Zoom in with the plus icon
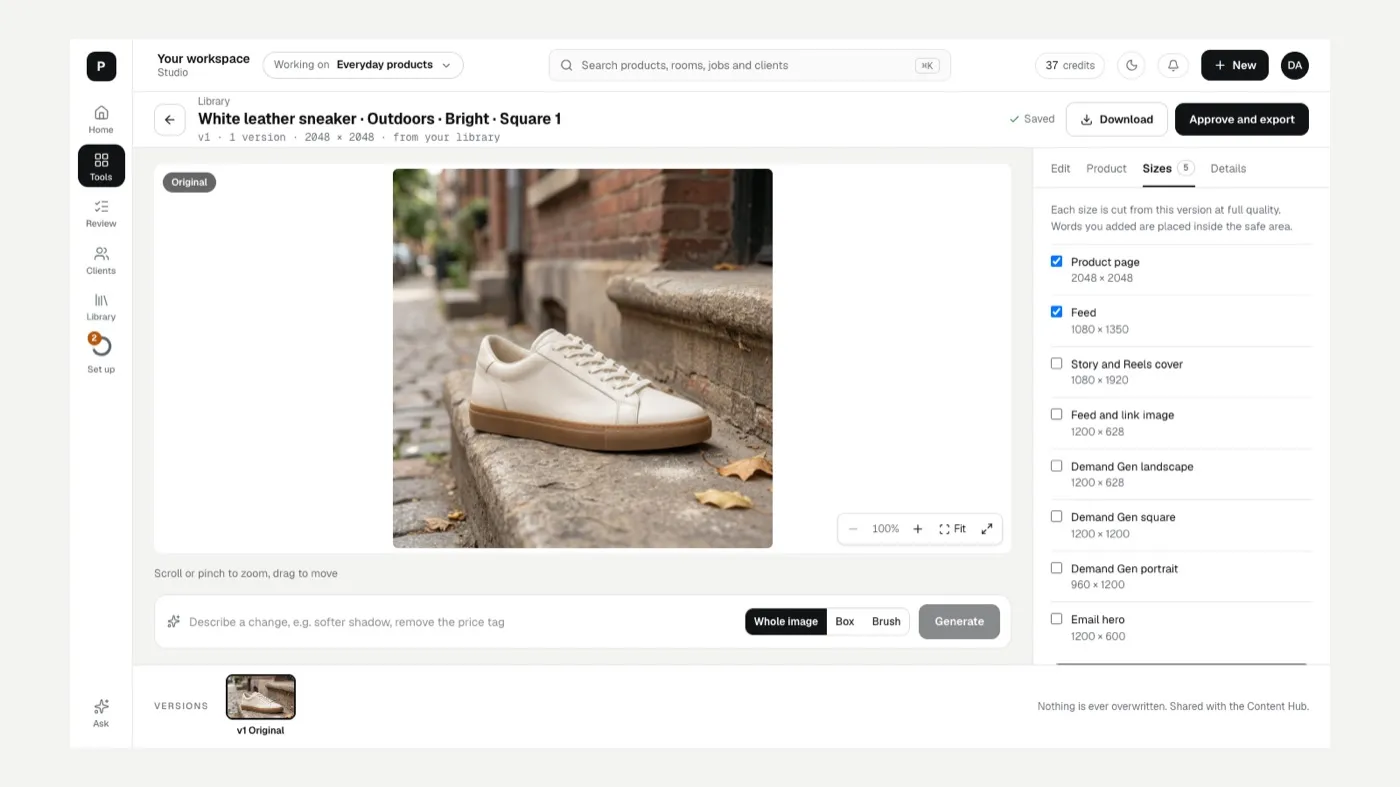1400x787 pixels. [918, 529]
